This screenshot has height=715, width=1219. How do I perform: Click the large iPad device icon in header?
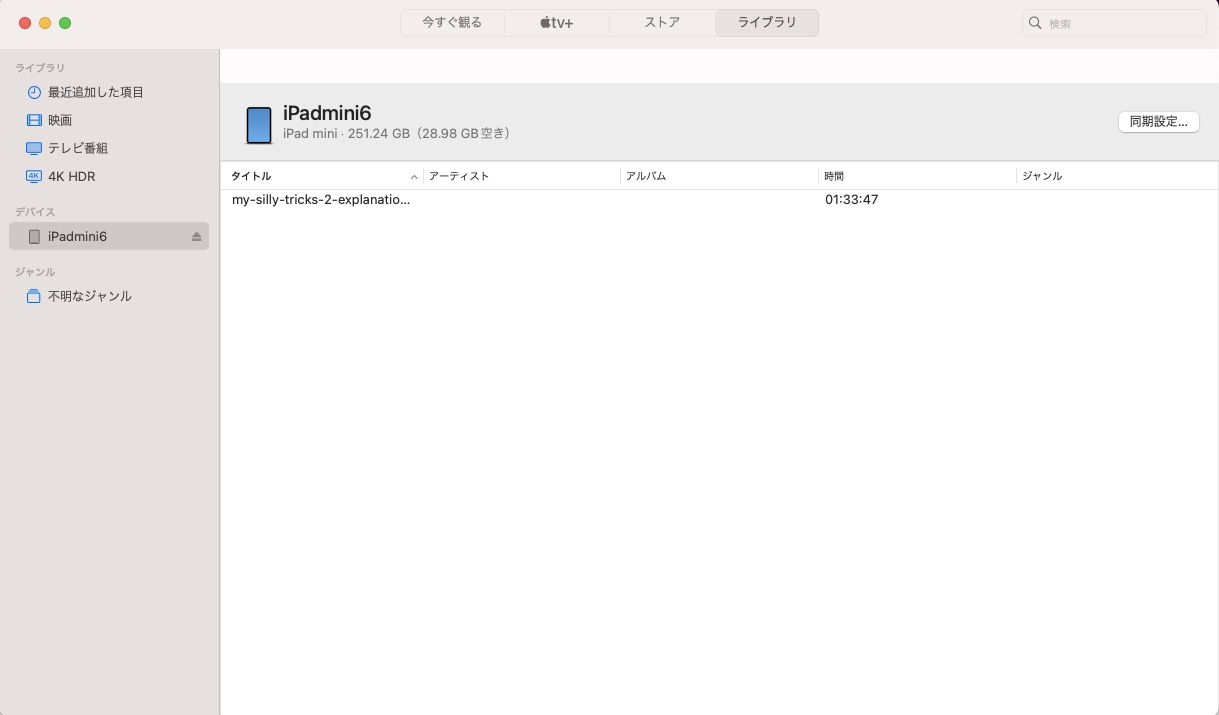tap(259, 125)
